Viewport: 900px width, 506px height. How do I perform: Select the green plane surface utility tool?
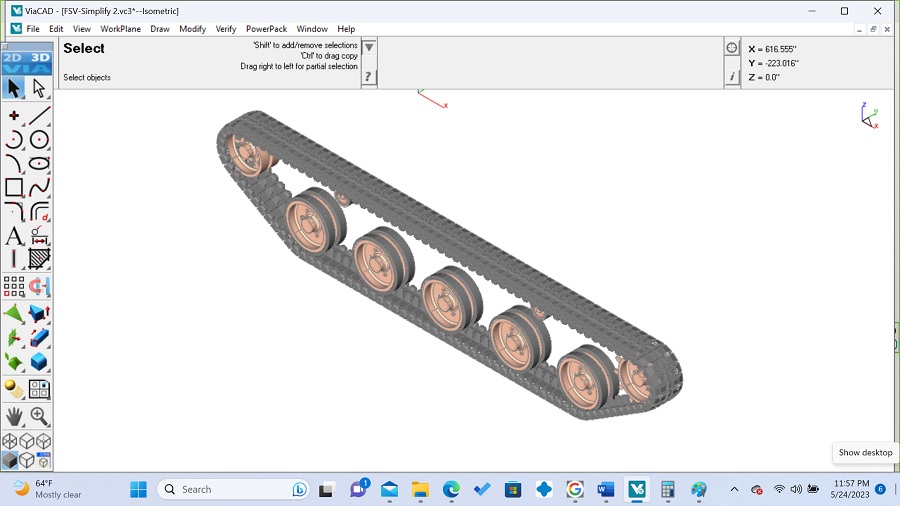pyautogui.click(x=14, y=337)
